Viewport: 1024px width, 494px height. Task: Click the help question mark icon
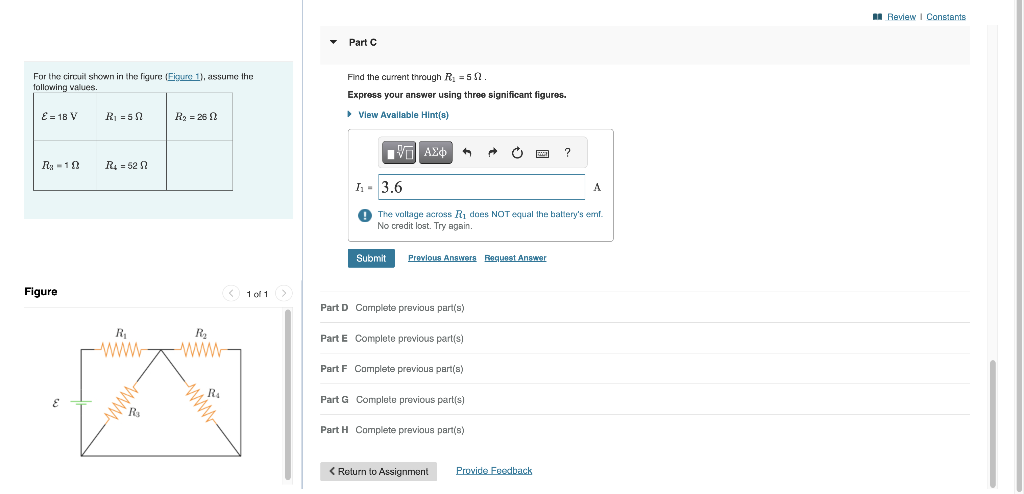click(568, 153)
